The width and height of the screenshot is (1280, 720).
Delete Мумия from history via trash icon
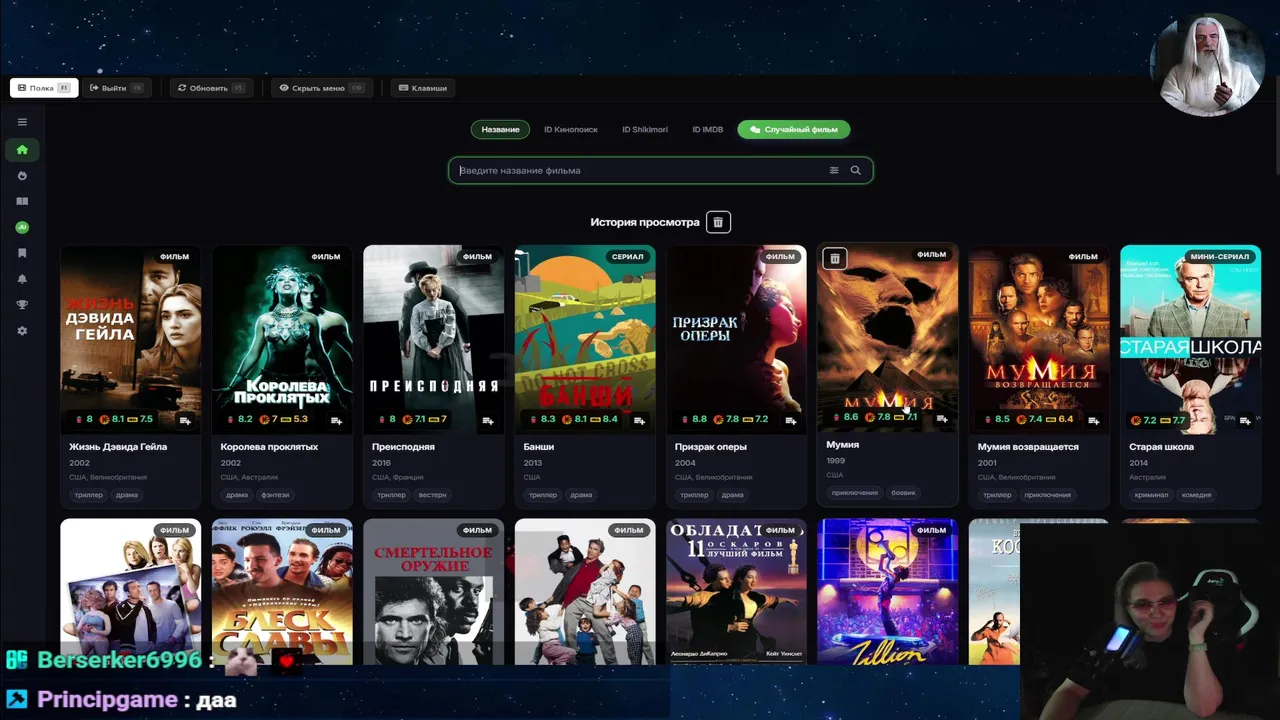(835, 259)
